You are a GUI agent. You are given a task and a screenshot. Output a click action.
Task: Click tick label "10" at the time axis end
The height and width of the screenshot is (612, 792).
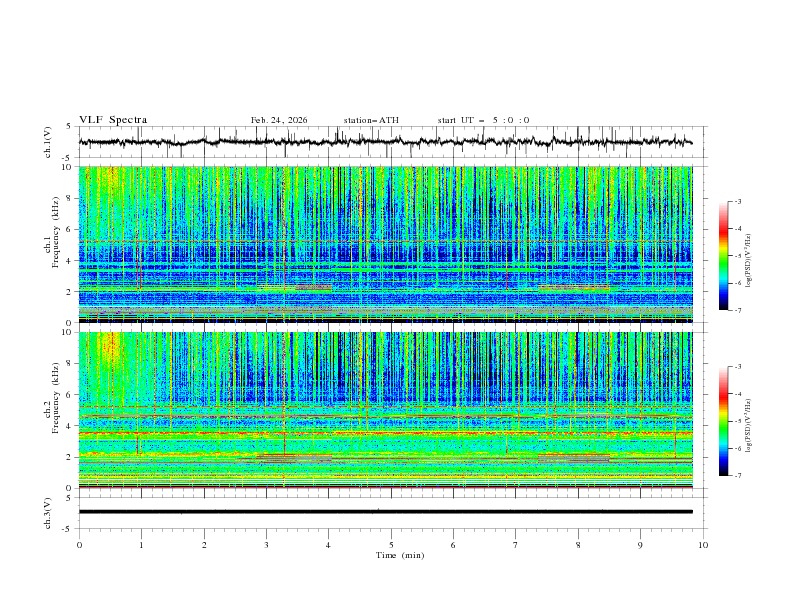(703, 545)
